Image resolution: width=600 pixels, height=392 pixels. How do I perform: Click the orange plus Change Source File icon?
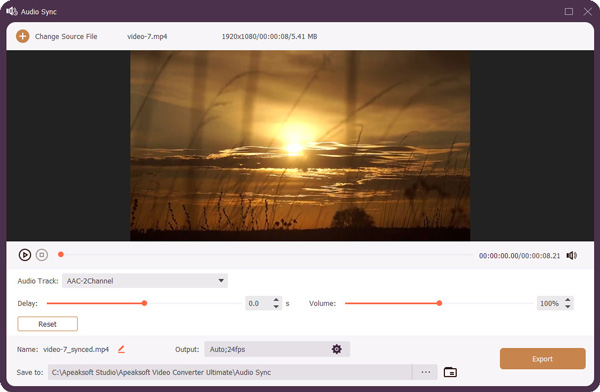(23, 36)
